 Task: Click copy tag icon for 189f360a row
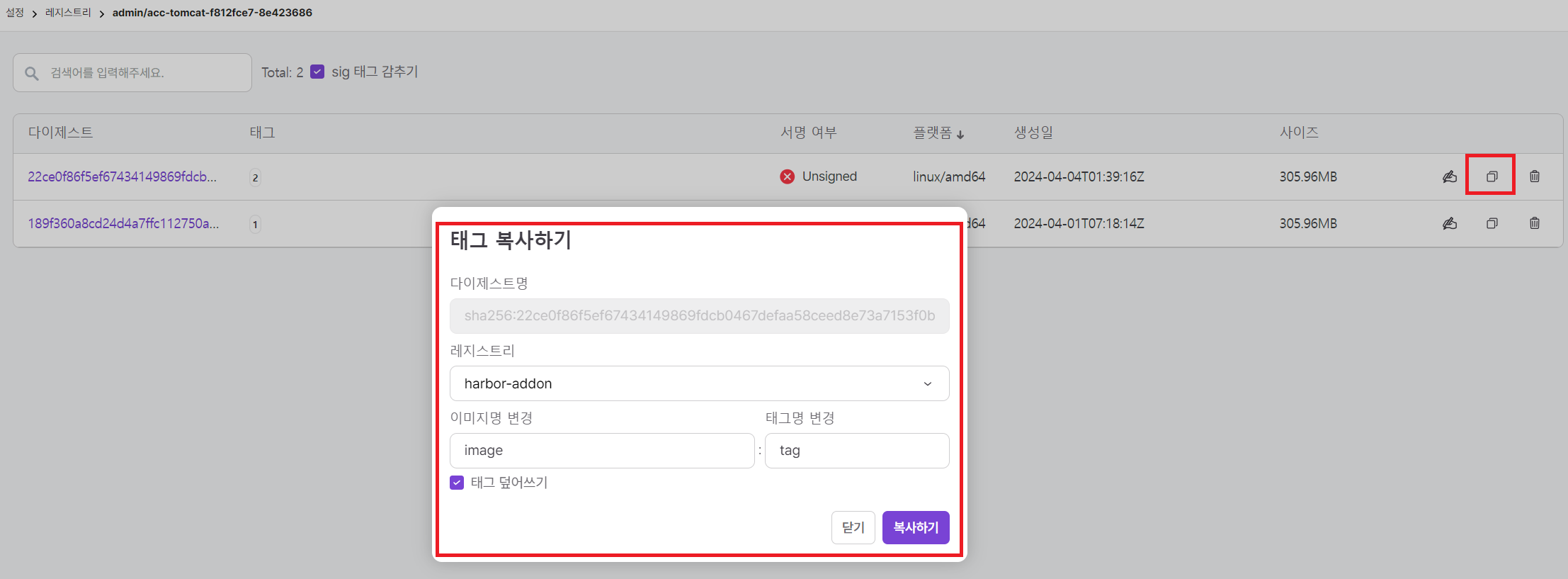(x=1492, y=223)
